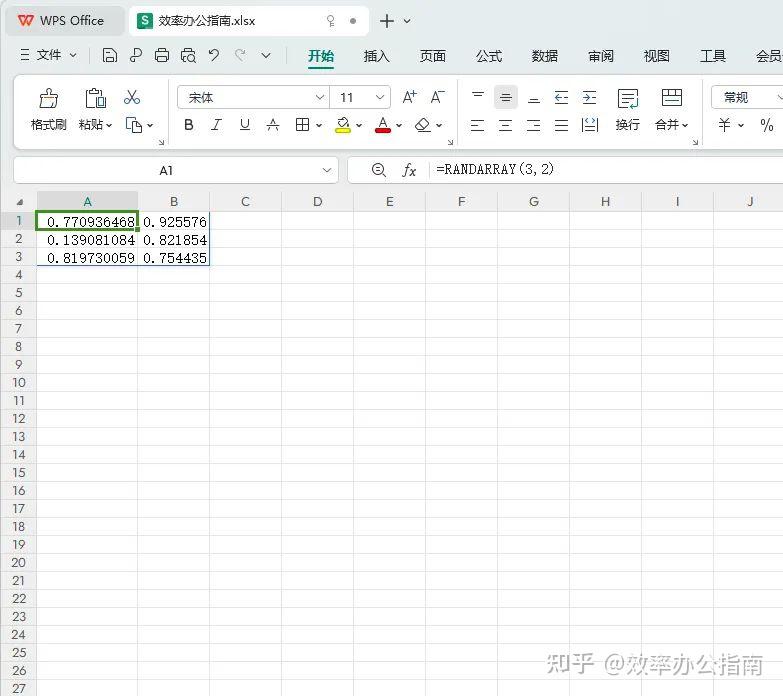The height and width of the screenshot is (696, 783).
Task: Click the new tab plus button
Action: tap(387, 21)
